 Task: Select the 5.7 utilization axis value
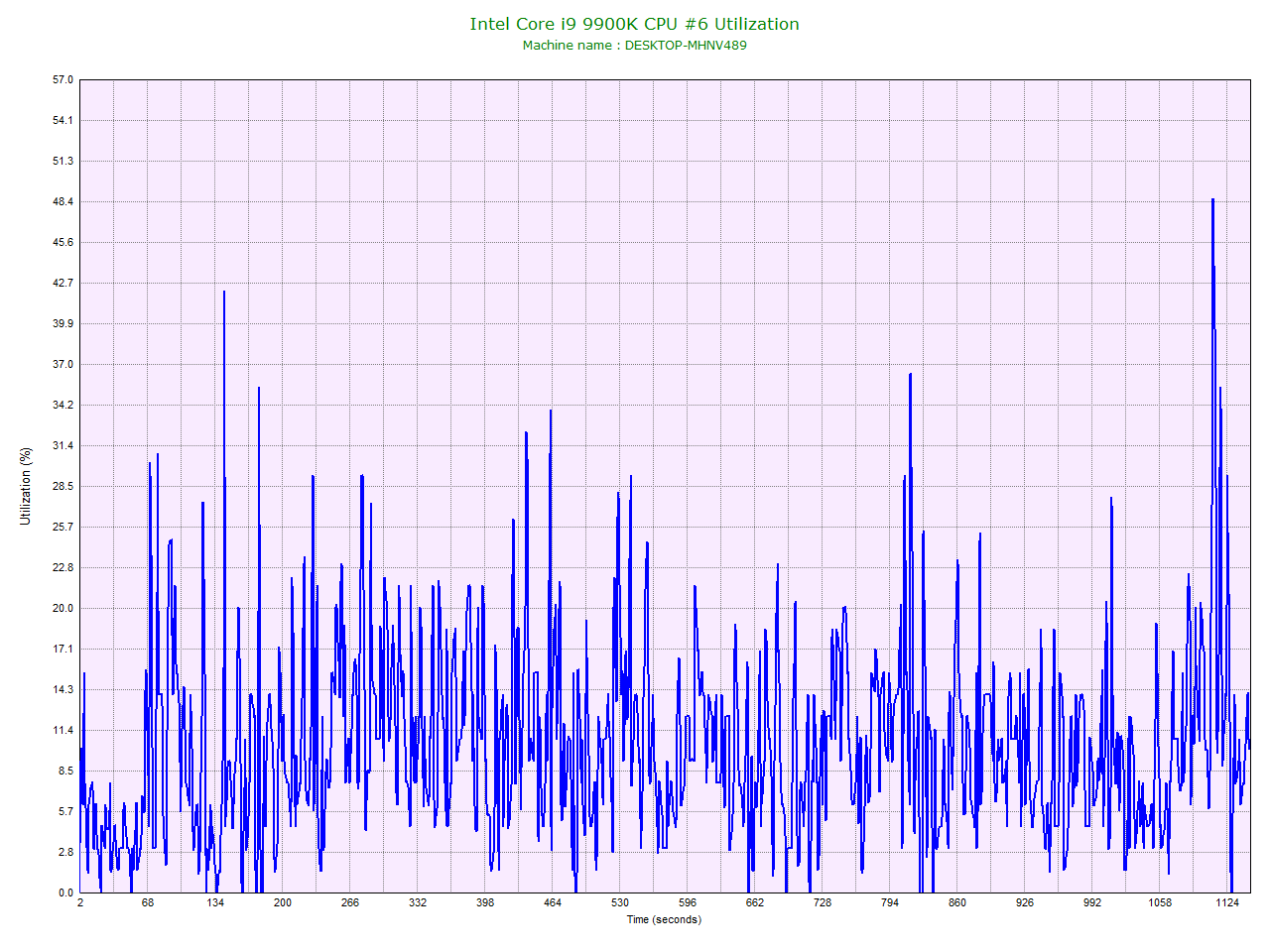click(x=65, y=811)
